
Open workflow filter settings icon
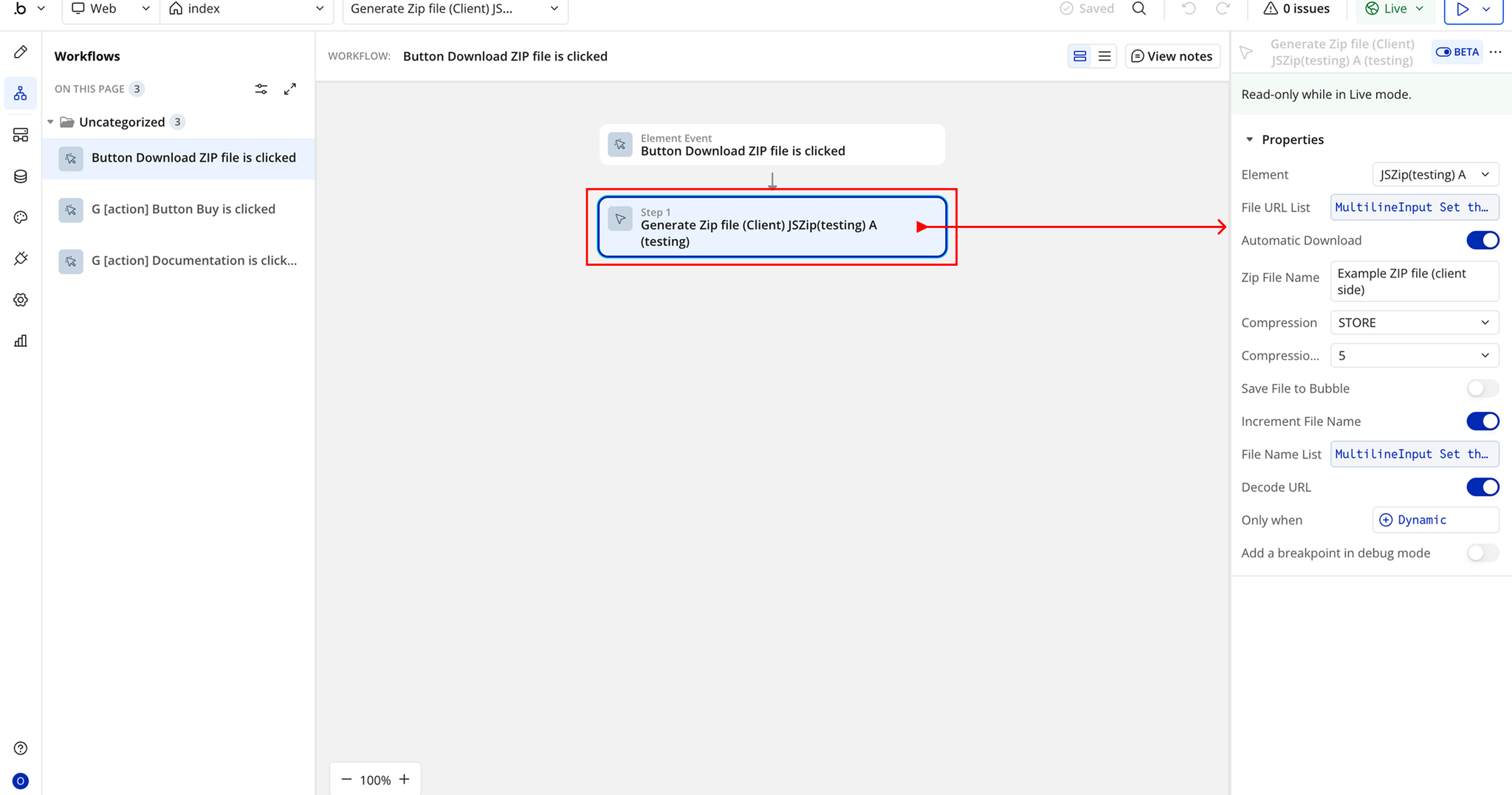[261, 89]
